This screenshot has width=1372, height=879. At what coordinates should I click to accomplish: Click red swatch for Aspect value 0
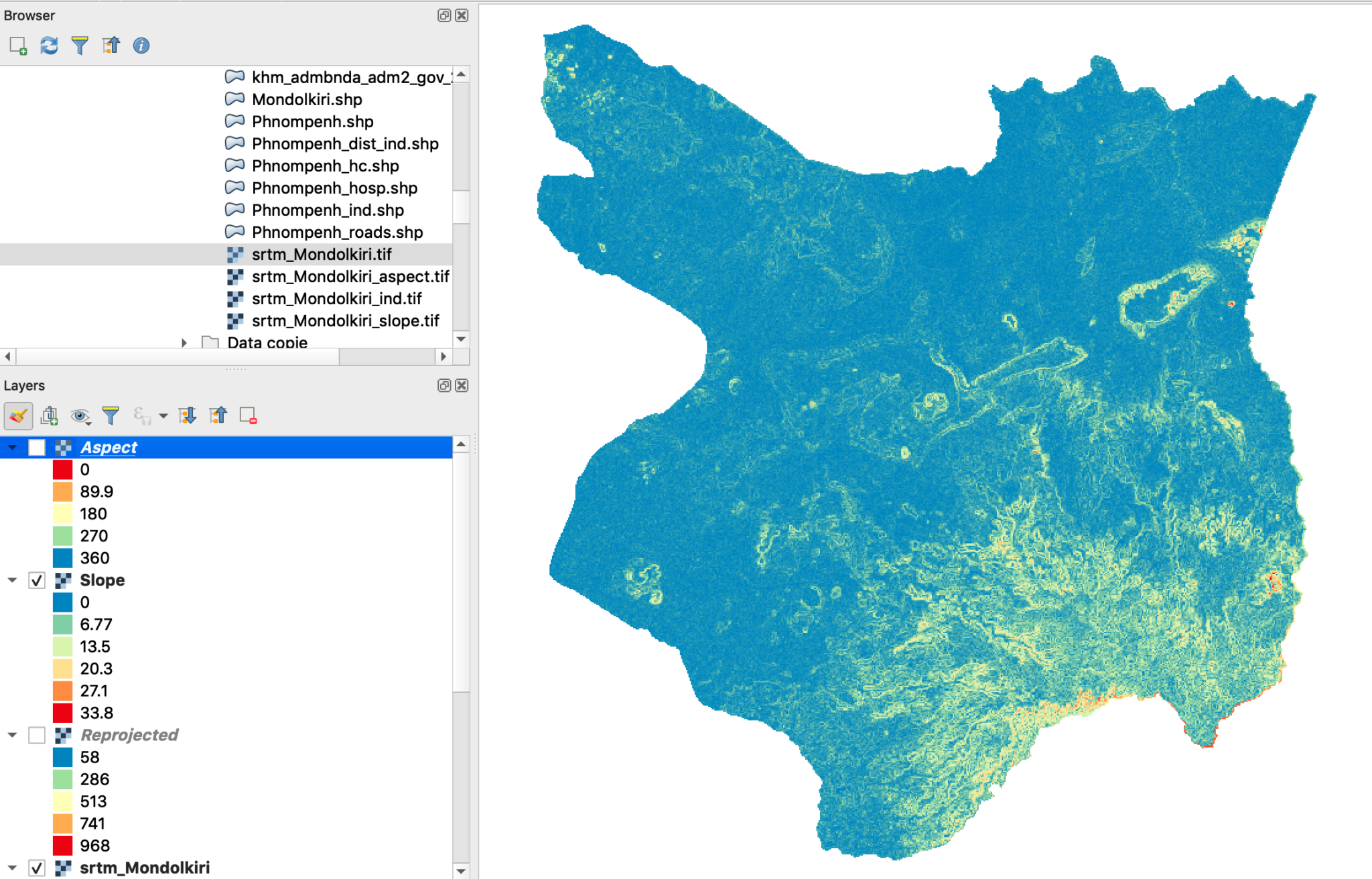pos(62,470)
